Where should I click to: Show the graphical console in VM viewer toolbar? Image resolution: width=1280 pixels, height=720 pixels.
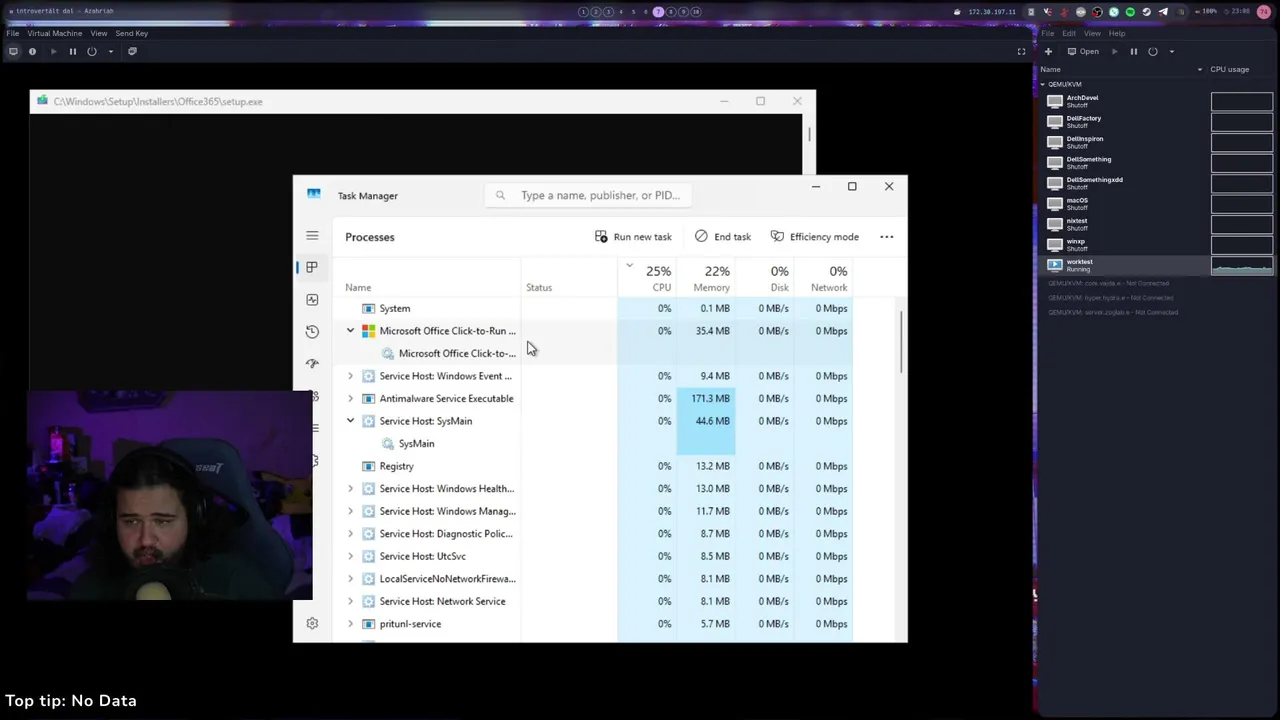pyautogui.click(x=13, y=51)
